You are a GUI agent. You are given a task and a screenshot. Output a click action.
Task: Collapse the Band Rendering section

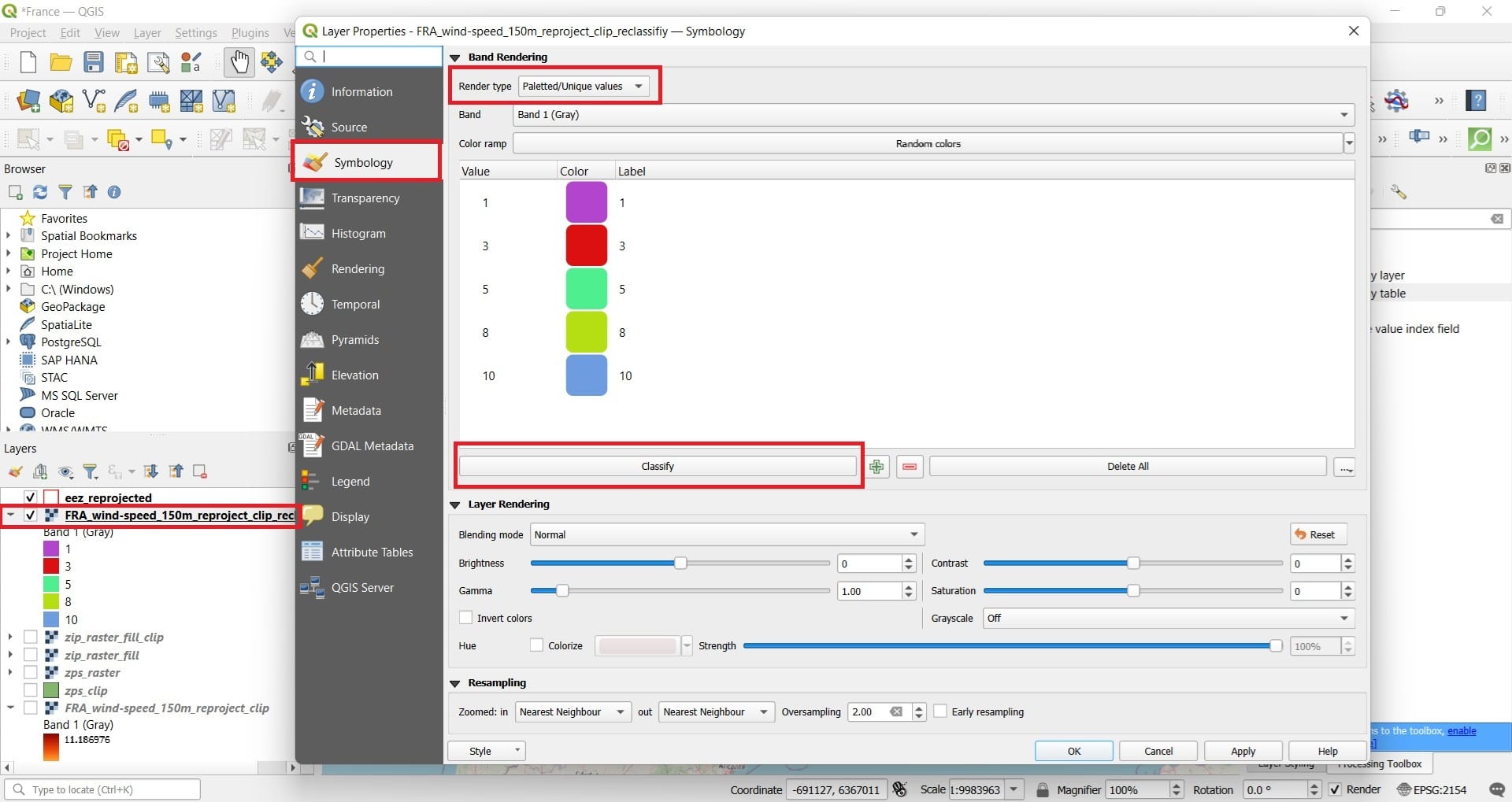[x=455, y=57]
